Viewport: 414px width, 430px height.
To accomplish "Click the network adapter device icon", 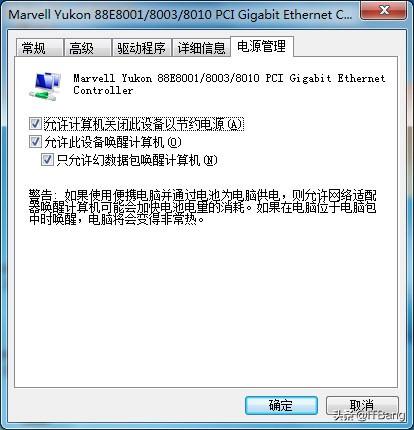I will point(45,86).
